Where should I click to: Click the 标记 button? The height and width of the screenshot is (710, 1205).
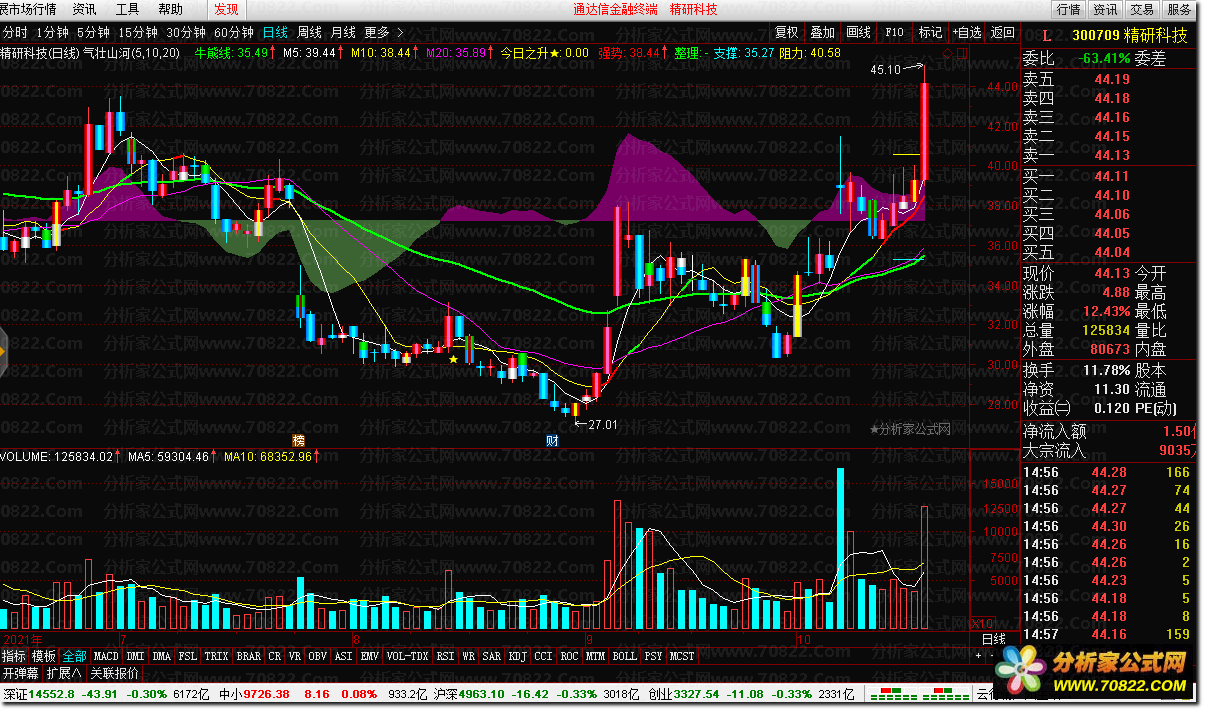coord(930,32)
